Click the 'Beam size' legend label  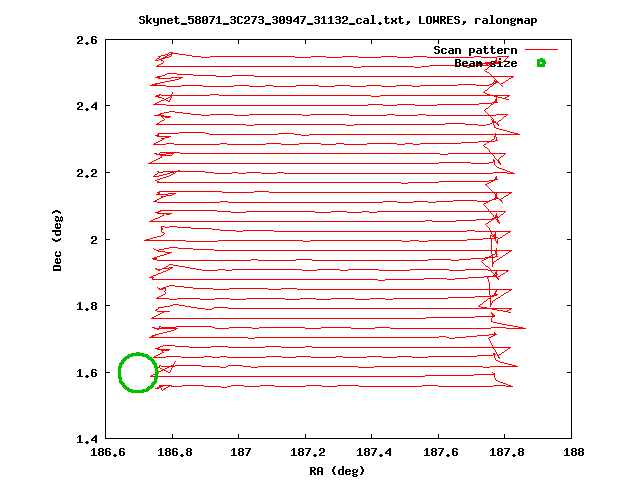click(x=486, y=63)
